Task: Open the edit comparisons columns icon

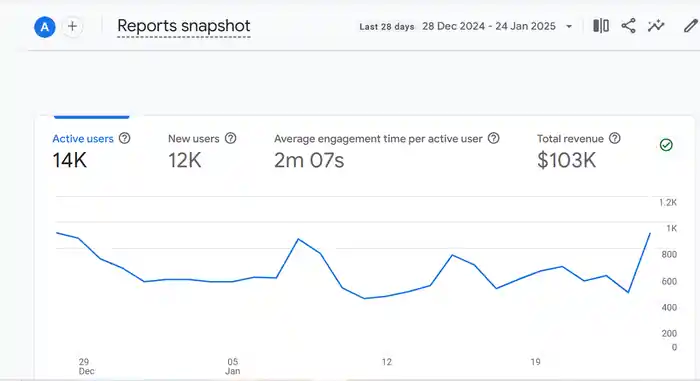Action: 601,26
